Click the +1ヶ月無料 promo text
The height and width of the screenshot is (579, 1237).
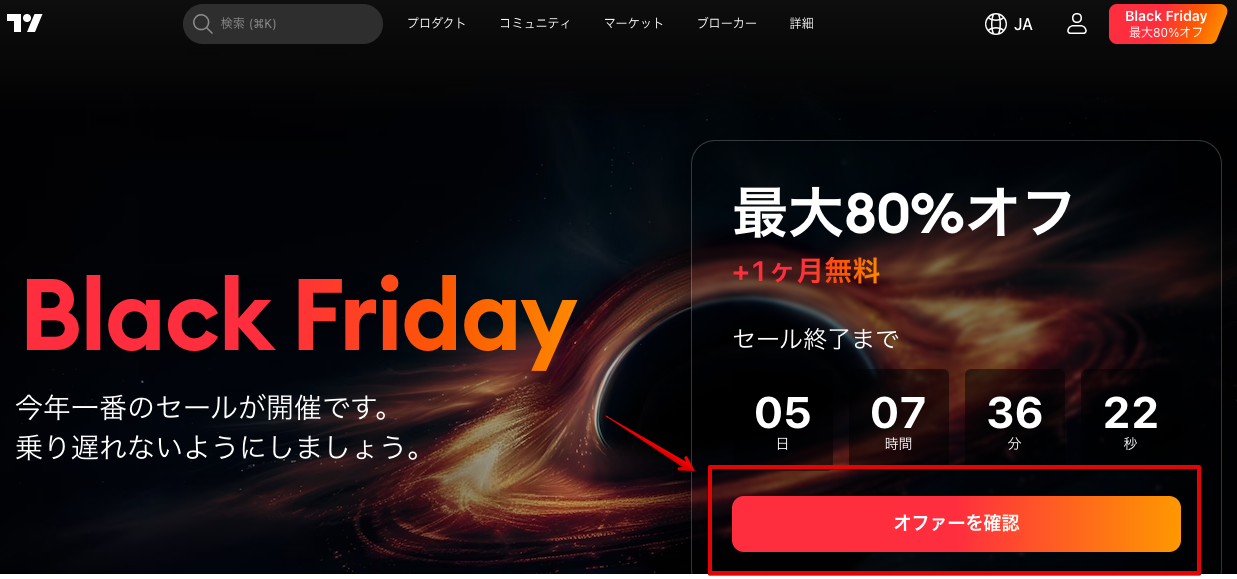(x=806, y=270)
